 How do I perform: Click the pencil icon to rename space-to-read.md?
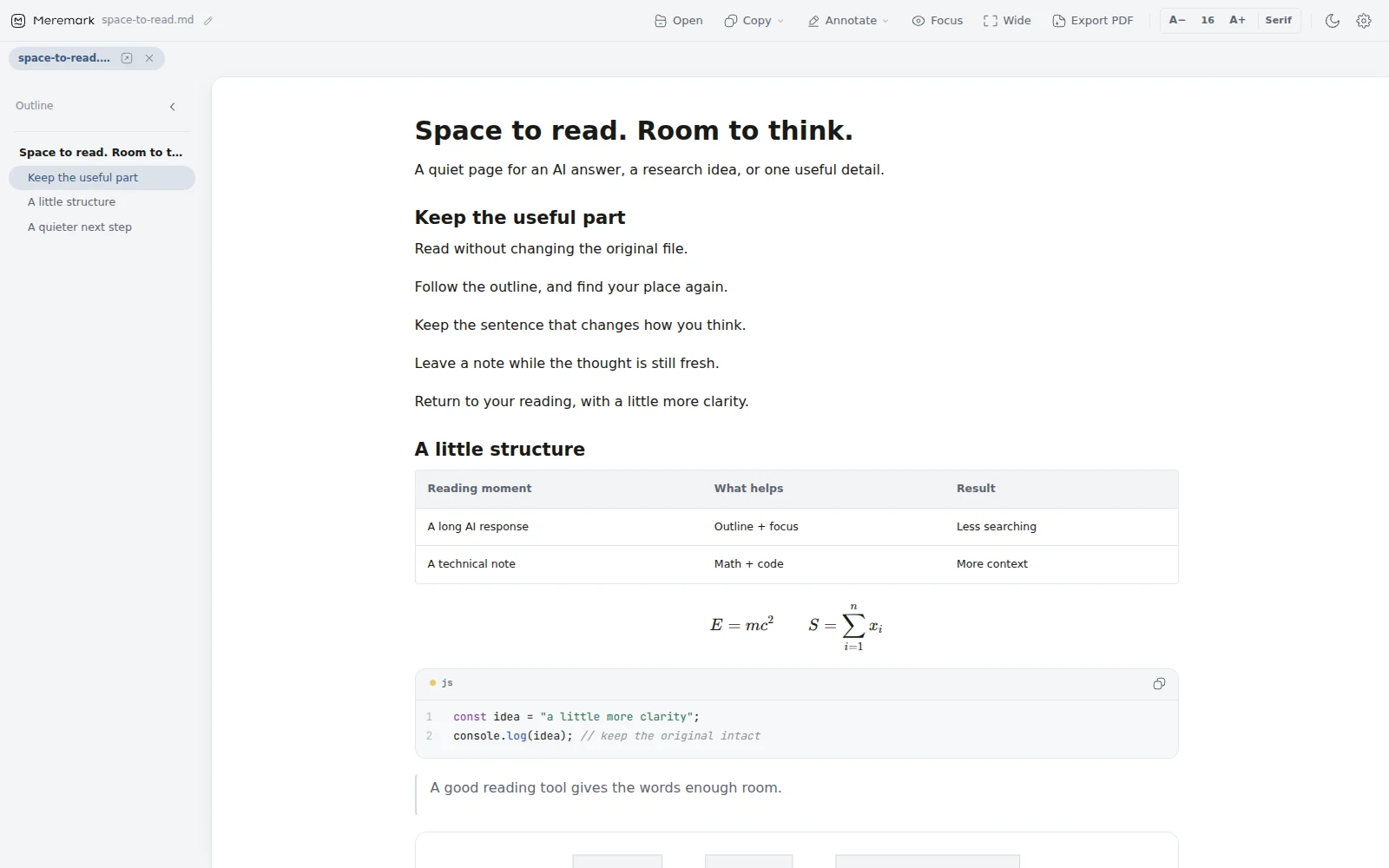click(x=208, y=21)
